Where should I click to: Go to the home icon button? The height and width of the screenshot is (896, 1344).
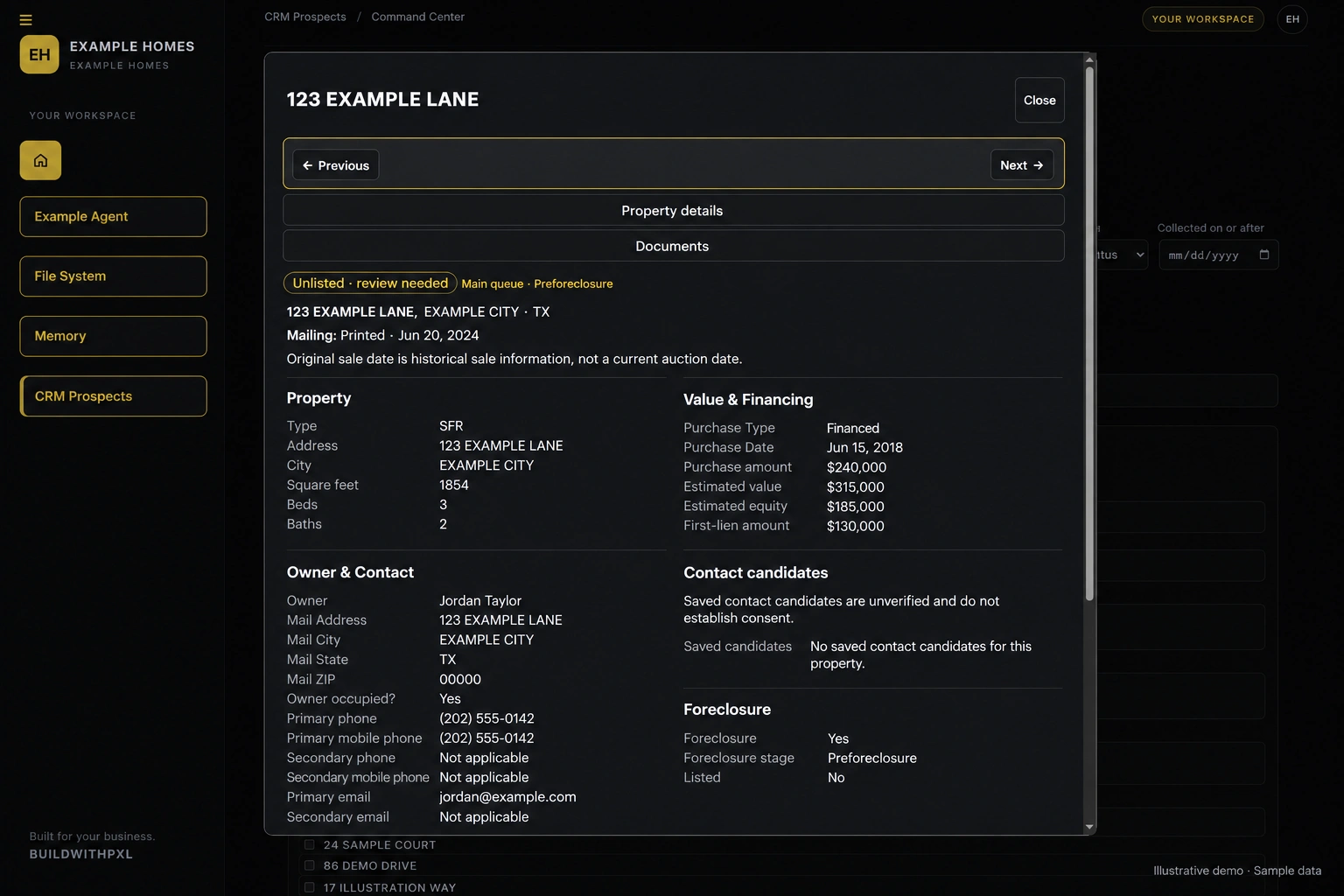[x=40, y=160]
